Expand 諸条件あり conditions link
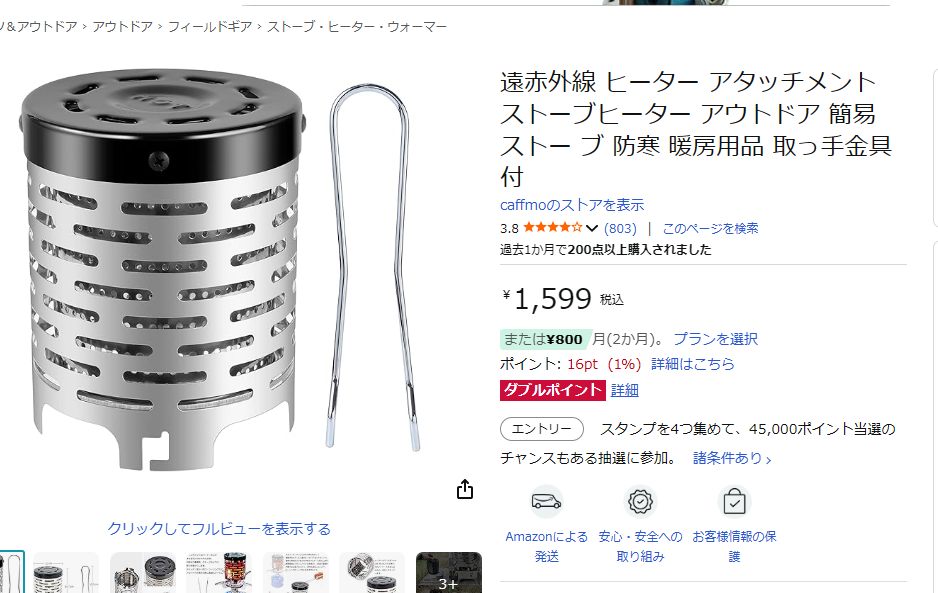Image resolution: width=938 pixels, height=593 pixels. [x=732, y=458]
